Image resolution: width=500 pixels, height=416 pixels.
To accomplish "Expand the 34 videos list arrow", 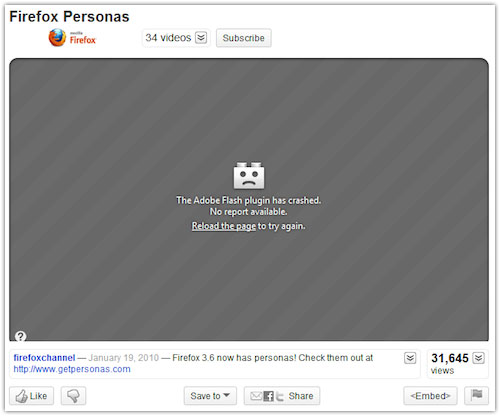I will [201, 38].
